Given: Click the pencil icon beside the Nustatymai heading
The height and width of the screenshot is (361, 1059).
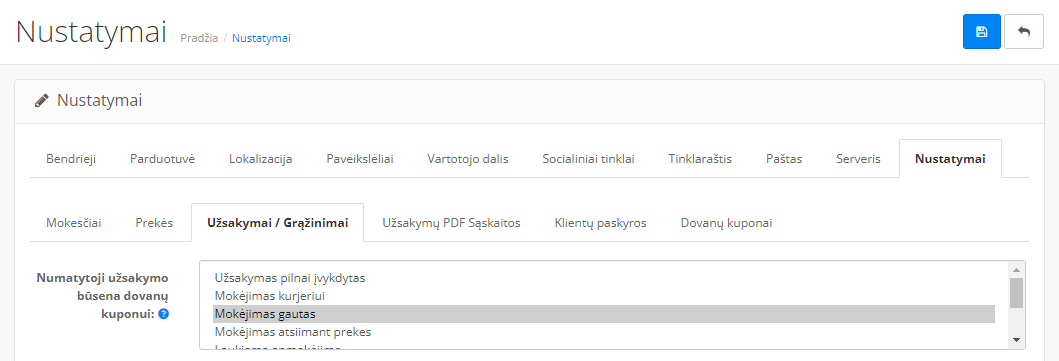Looking at the screenshot, I should click(42, 101).
